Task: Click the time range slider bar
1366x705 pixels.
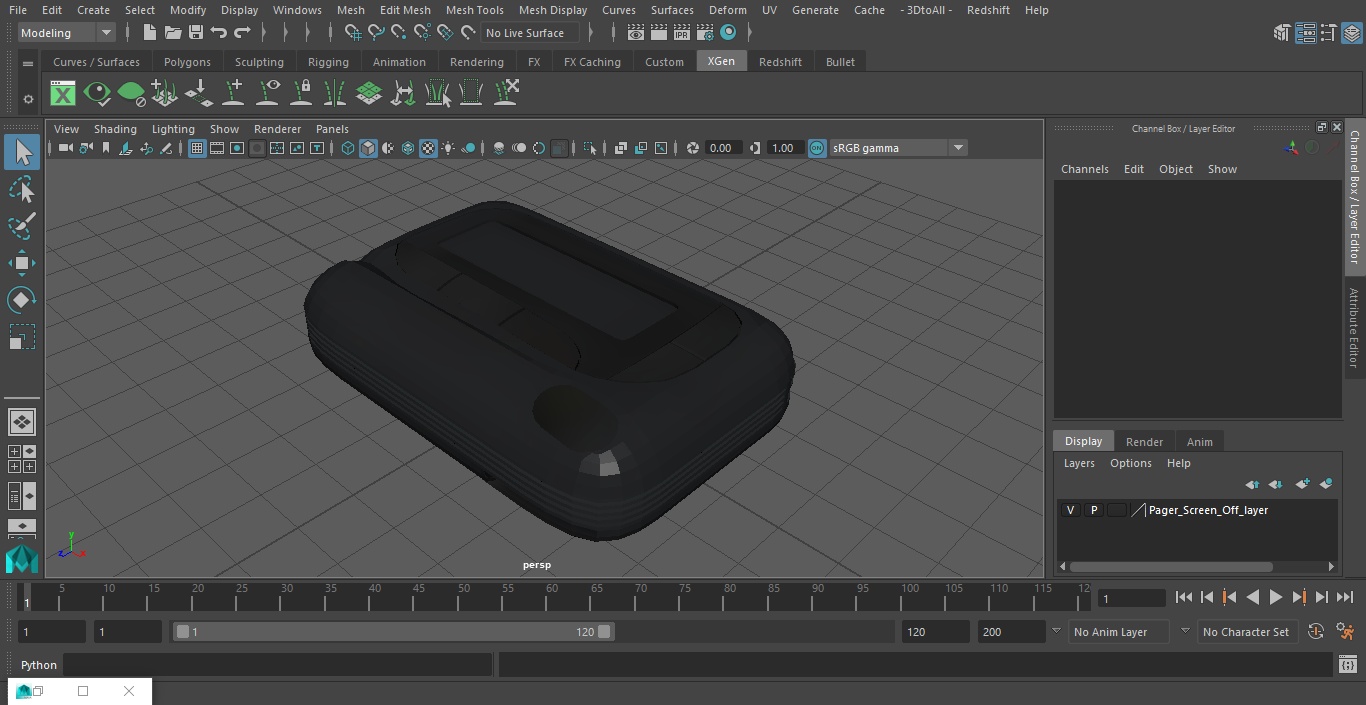Action: click(393, 632)
